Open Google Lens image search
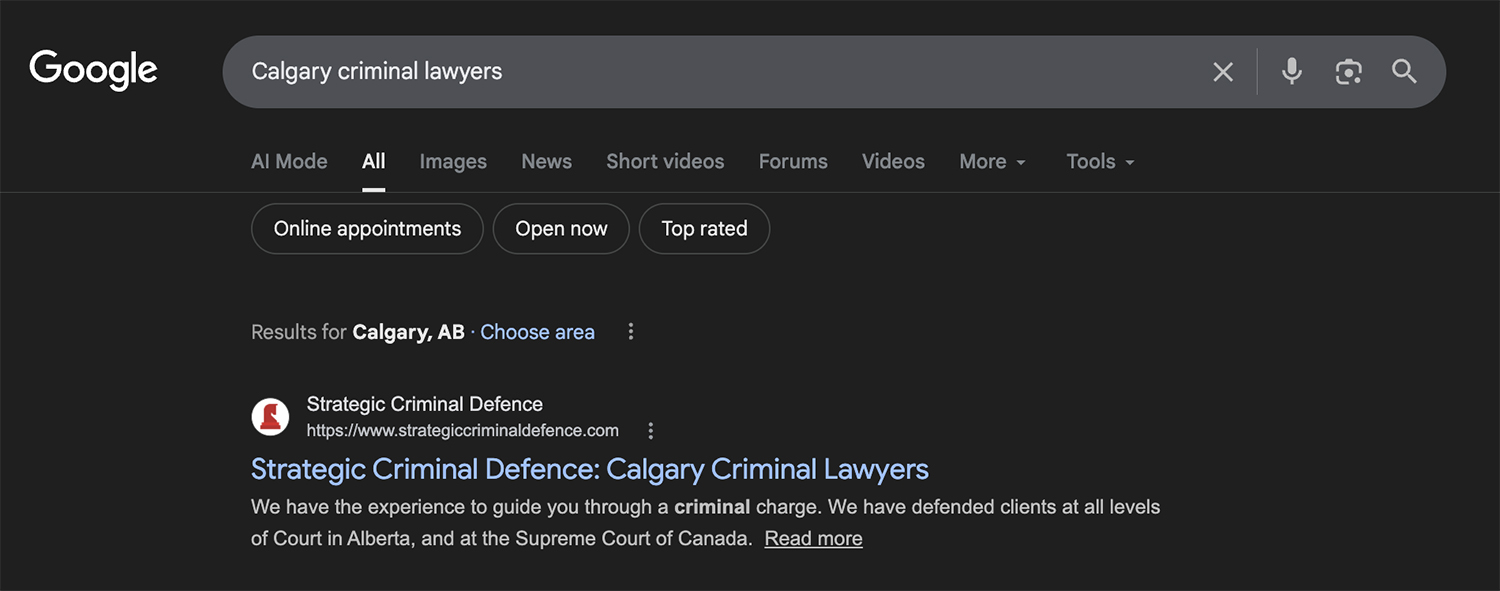The height and width of the screenshot is (591, 1500). pyautogui.click(x=1348, y=71)
